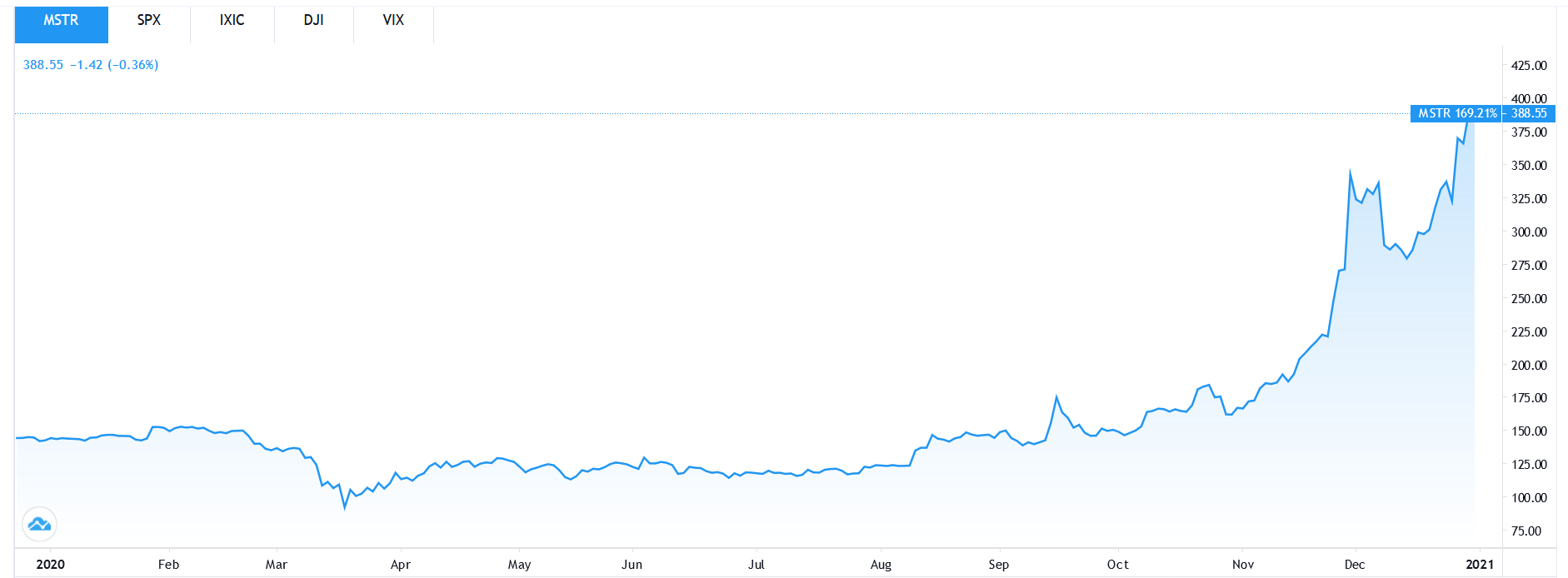Click the Jul label on time axis
1568x578 pixels.
click(756, 565)
